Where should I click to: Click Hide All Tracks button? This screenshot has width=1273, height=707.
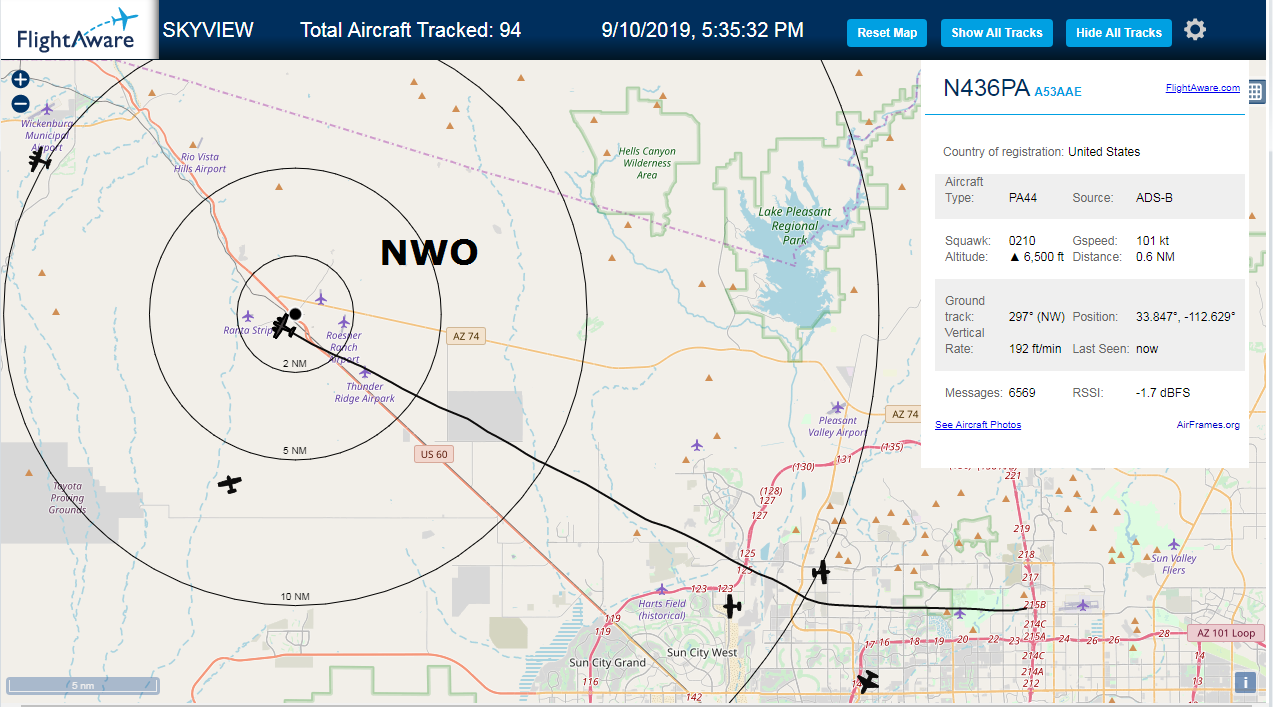(x=1118, y=33)
